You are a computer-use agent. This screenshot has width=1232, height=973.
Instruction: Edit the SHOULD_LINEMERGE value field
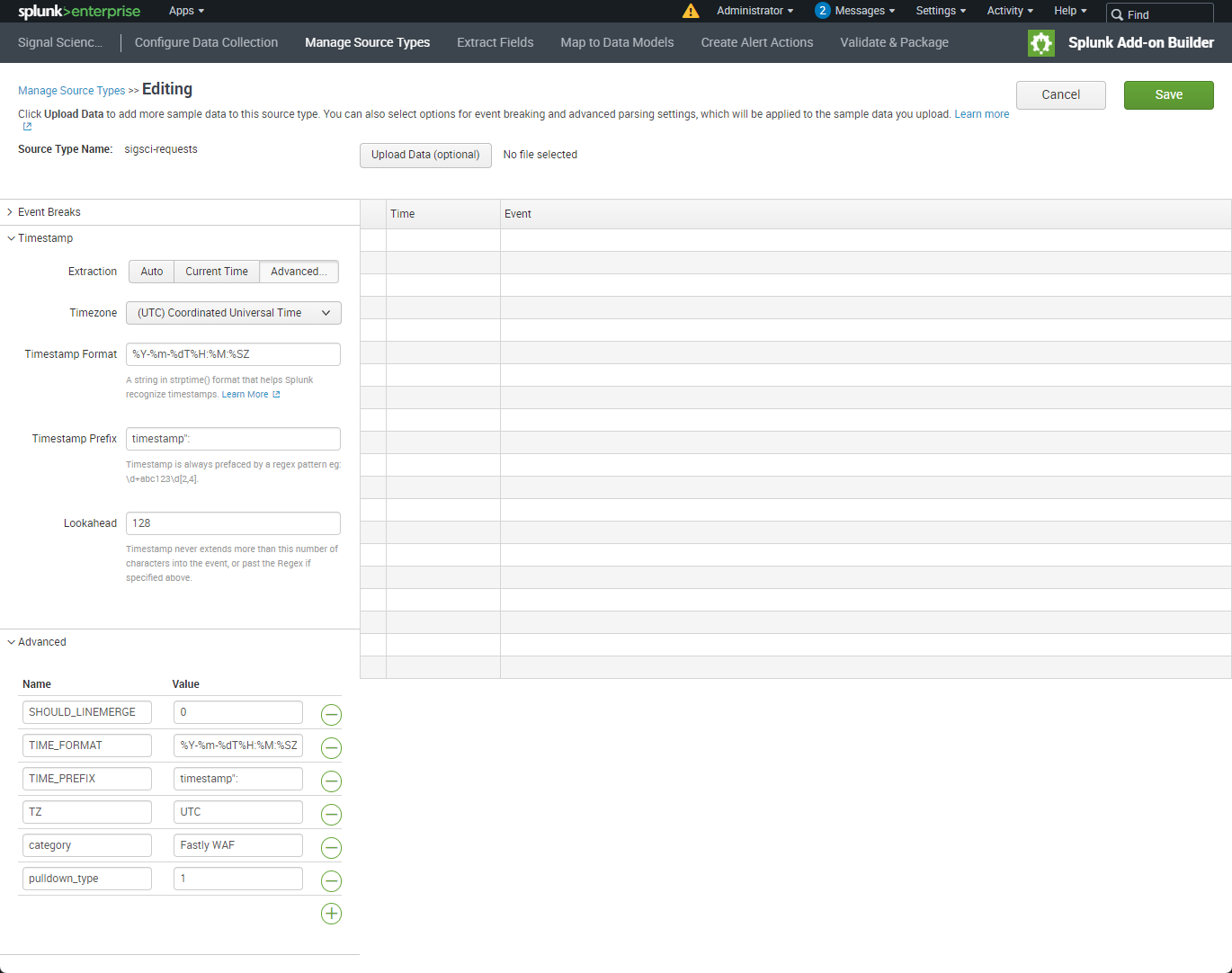click(x=238, y=712)
